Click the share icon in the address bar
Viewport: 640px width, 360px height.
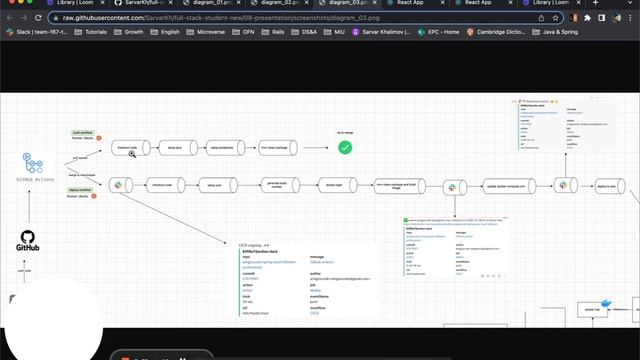(541, 18)
